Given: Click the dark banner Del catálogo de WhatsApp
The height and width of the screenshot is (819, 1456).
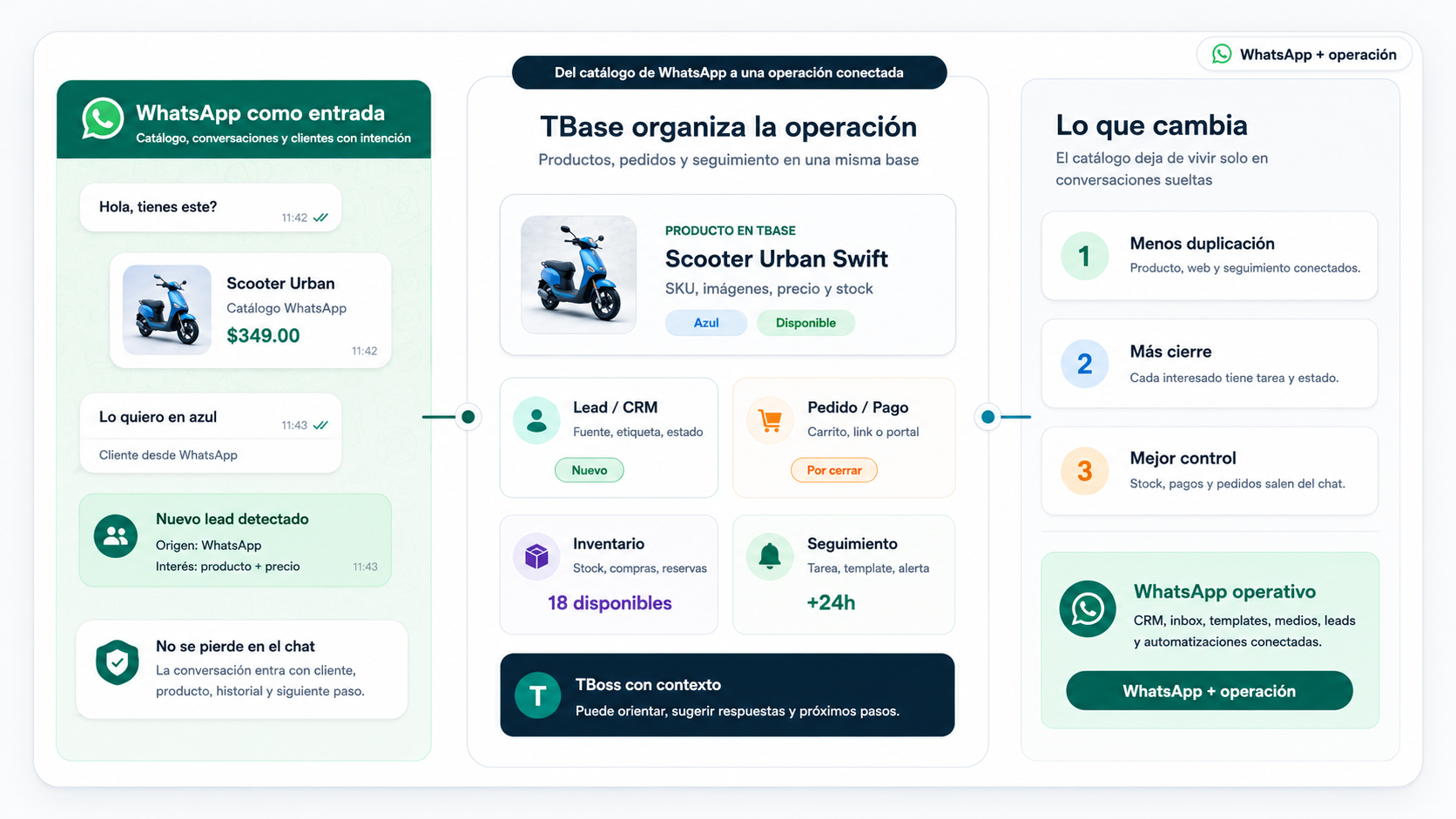Looking at the screenshot, I should pos(730,72).
